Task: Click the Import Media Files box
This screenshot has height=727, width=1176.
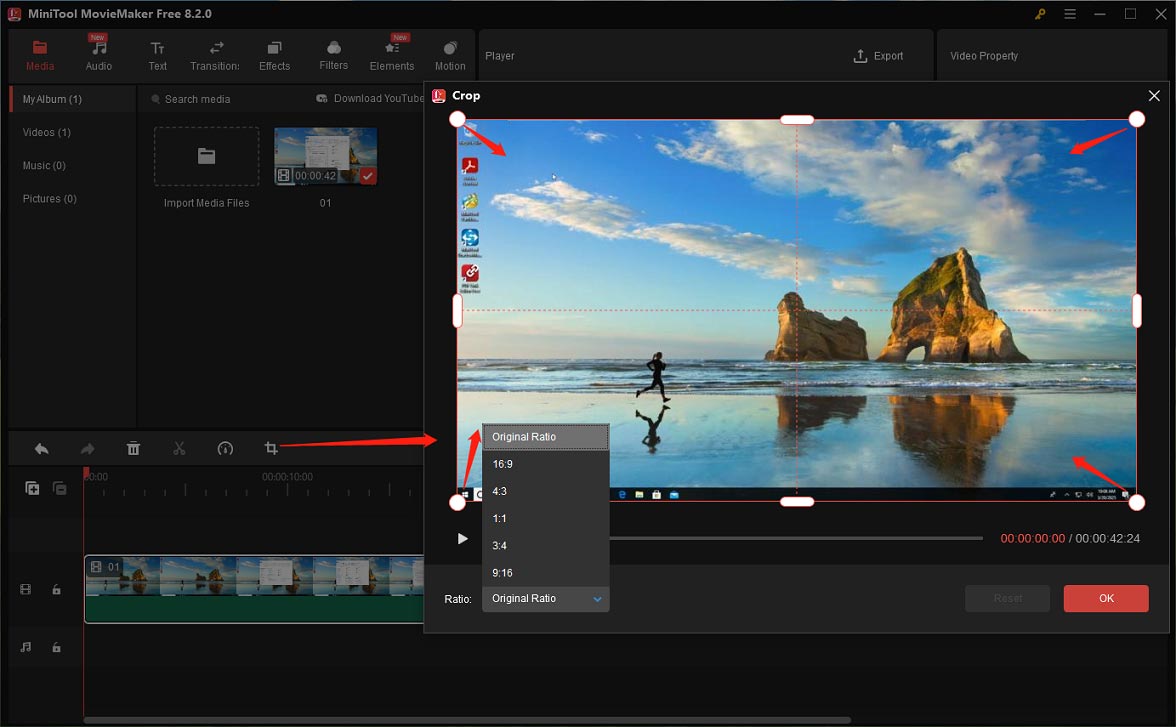Action: (206, 156)
